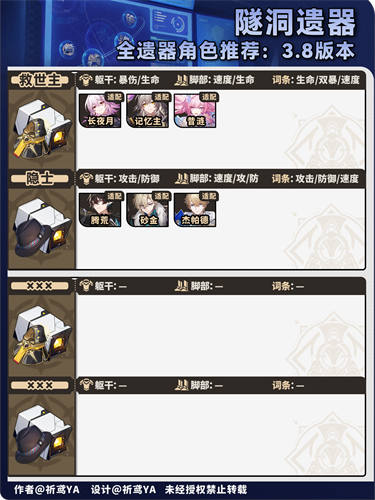Click the 隐士 hat relic set icon
Screen dimensions: 375x500
pos(42,228)
